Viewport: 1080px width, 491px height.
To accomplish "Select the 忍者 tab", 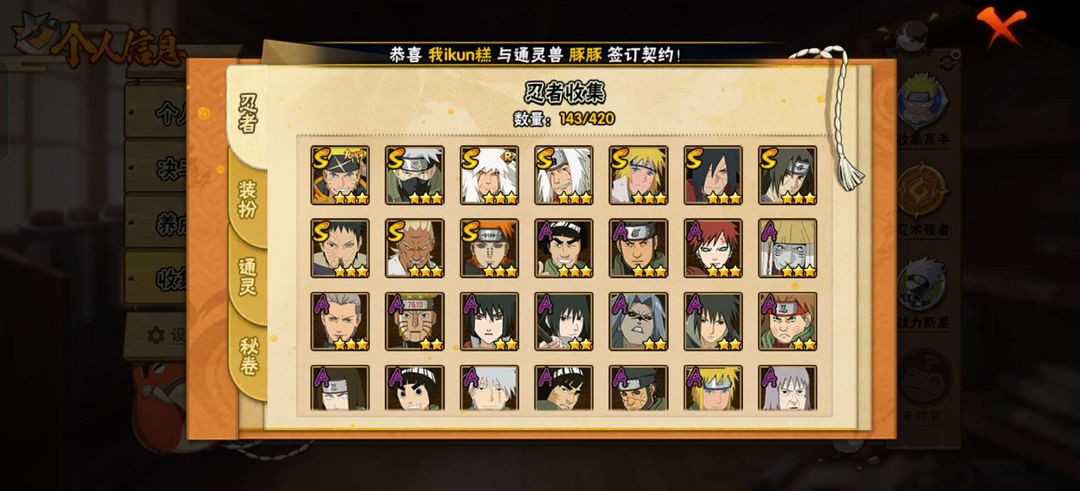I will pos(247,114).
